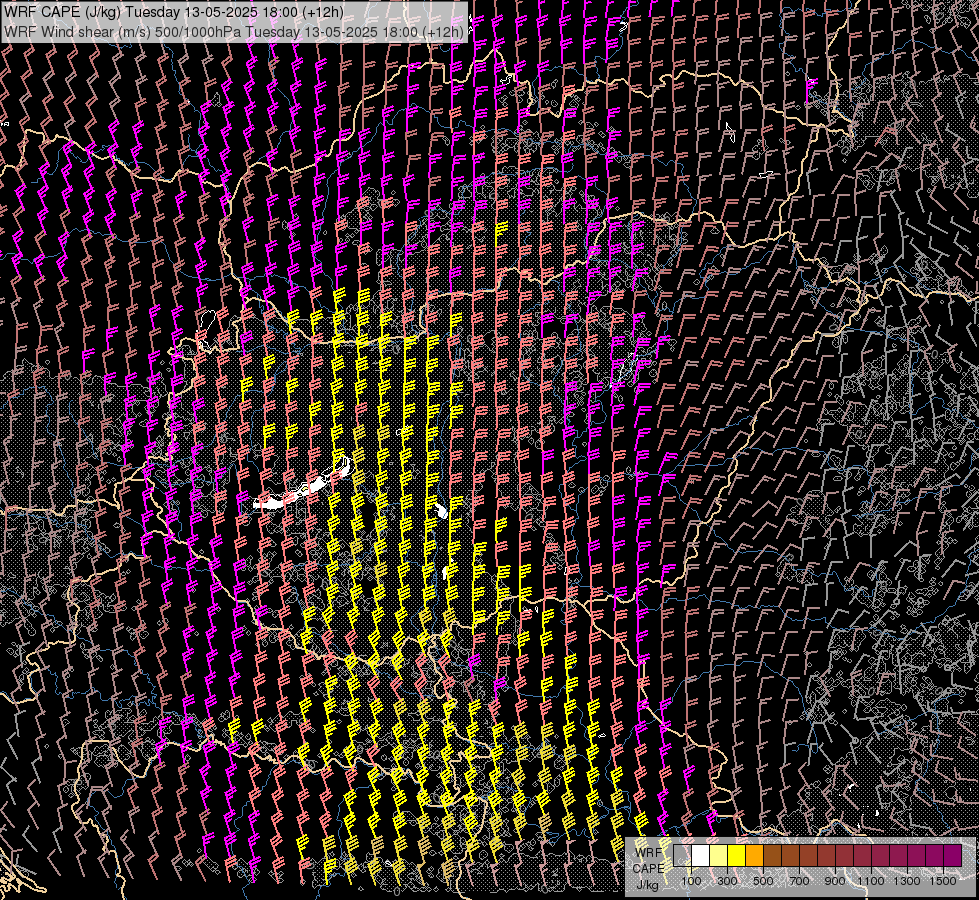Select the pale yellow 200–300 legend swatch
979x900 pixels.
point(719,856)
